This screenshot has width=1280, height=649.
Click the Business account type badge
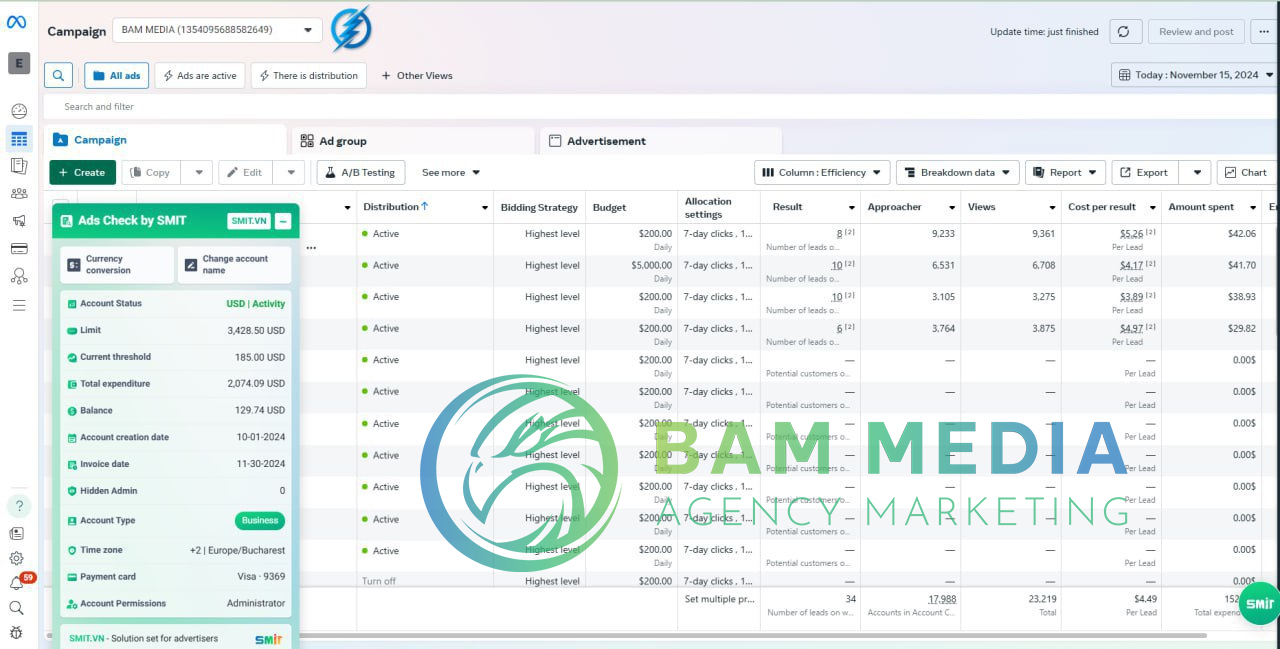(260, 520)
